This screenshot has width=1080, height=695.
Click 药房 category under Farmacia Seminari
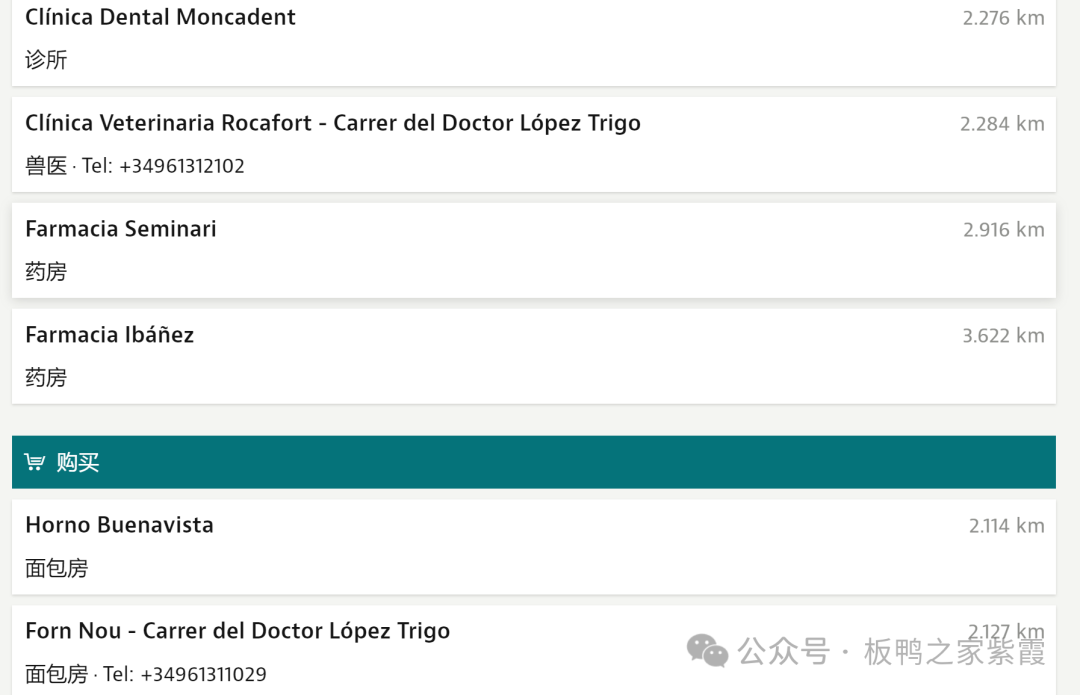pos(46,272)
